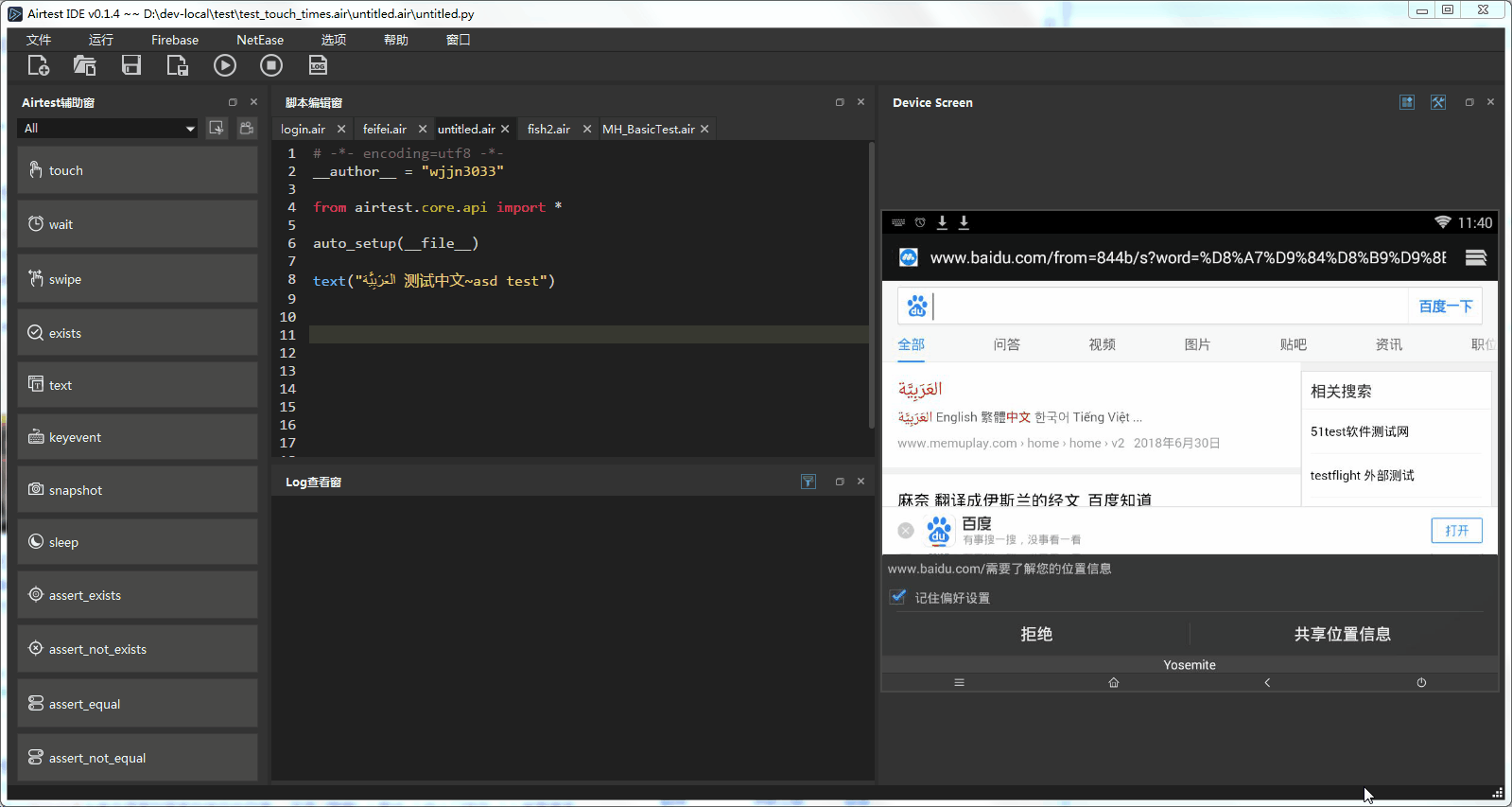Open script folder icon in toolbar
The width and height of the screenshot is (1512, 807).
(x=85, y=65)
